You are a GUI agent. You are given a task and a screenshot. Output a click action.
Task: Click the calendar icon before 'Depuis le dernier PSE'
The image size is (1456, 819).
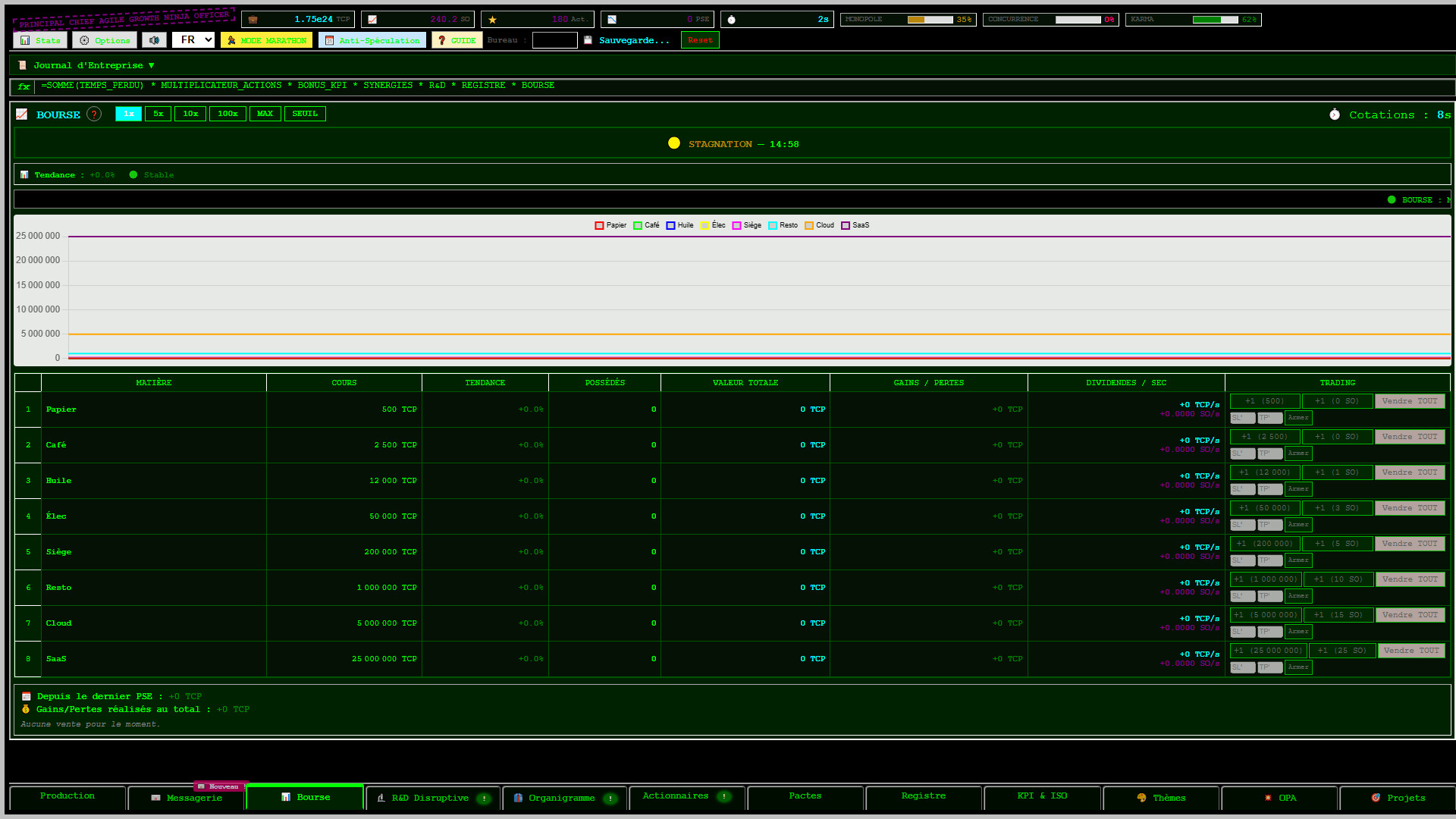point(27,696)
